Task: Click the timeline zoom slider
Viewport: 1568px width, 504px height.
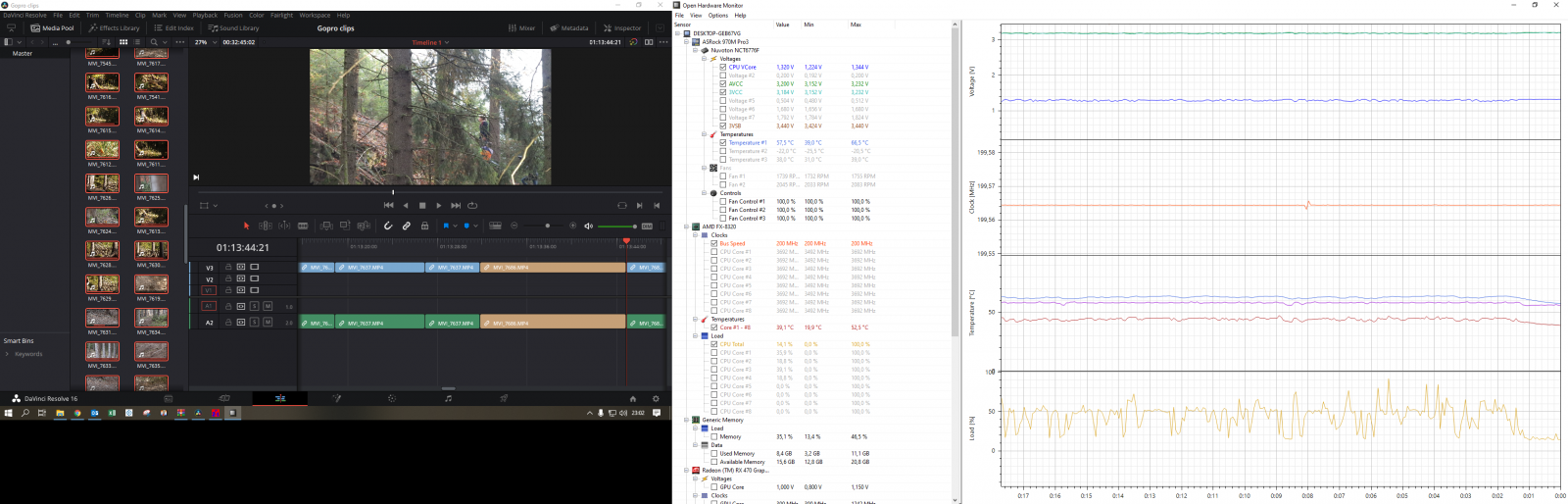Action: point(547,226)
